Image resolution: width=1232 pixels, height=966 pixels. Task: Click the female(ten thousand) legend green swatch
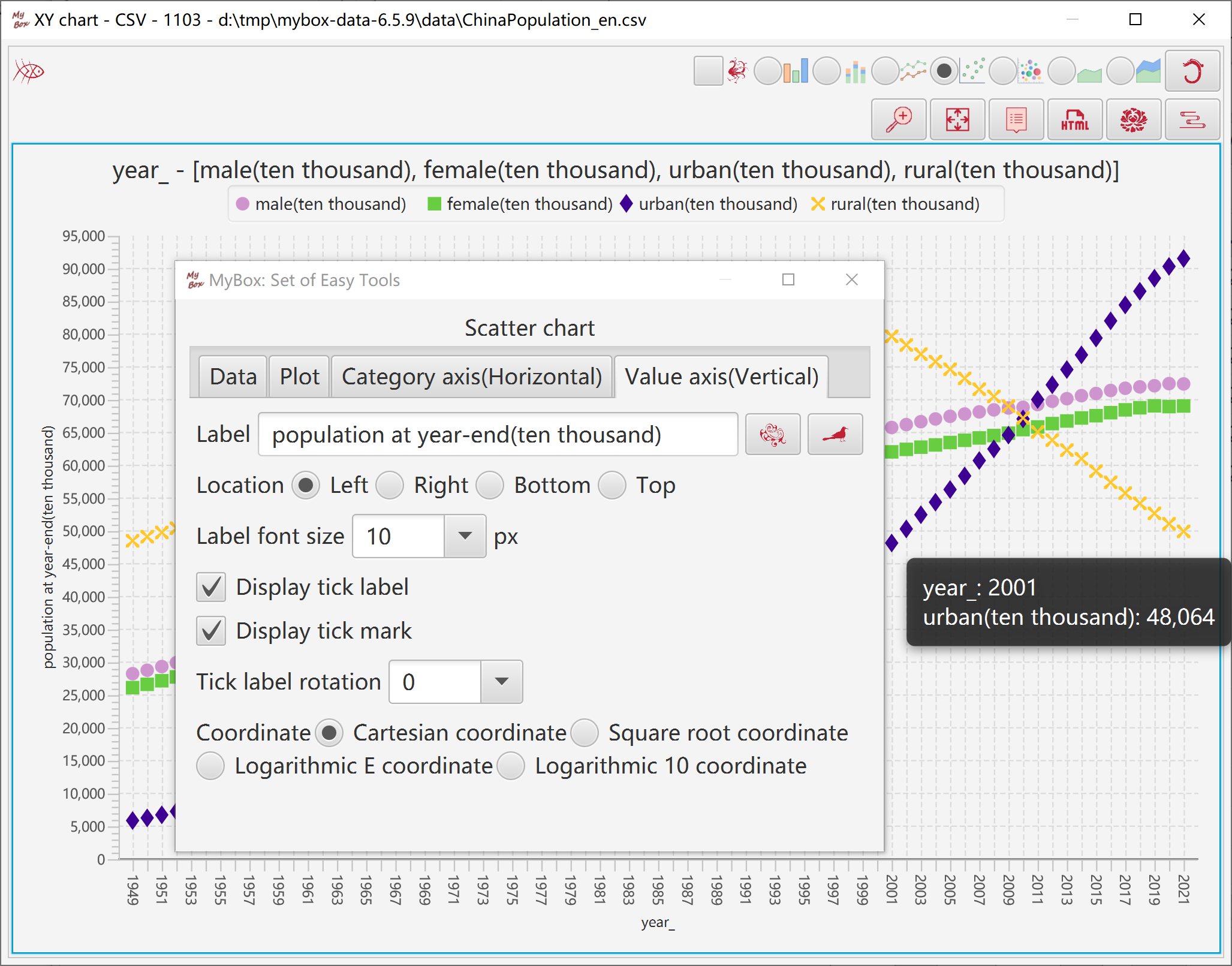point(434,204)
